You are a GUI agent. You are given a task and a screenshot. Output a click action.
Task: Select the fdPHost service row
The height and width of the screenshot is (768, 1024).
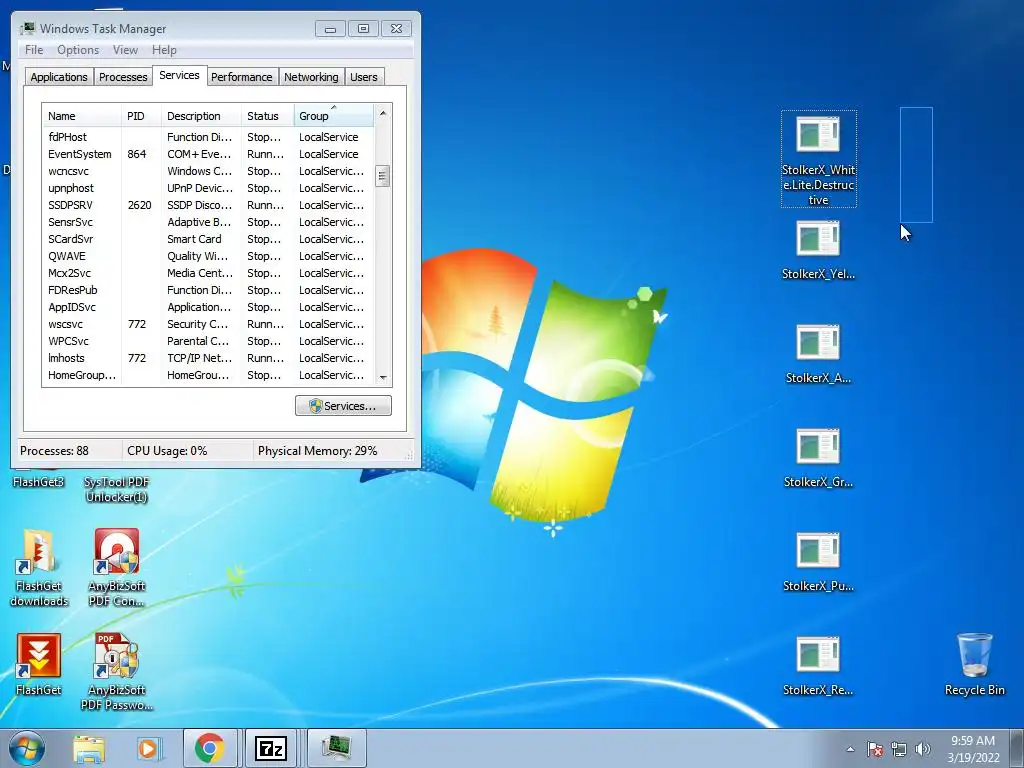208,137
